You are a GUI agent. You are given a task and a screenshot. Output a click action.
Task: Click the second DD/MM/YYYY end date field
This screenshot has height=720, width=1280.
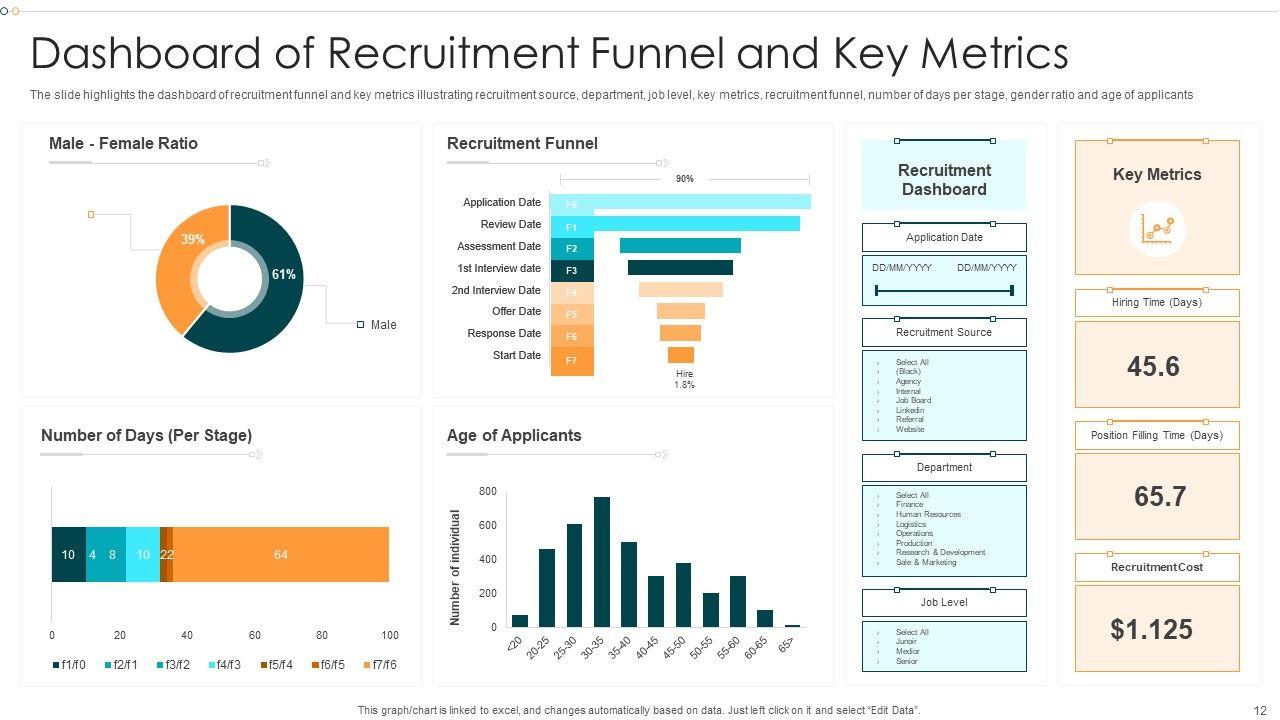click(987, 268)
